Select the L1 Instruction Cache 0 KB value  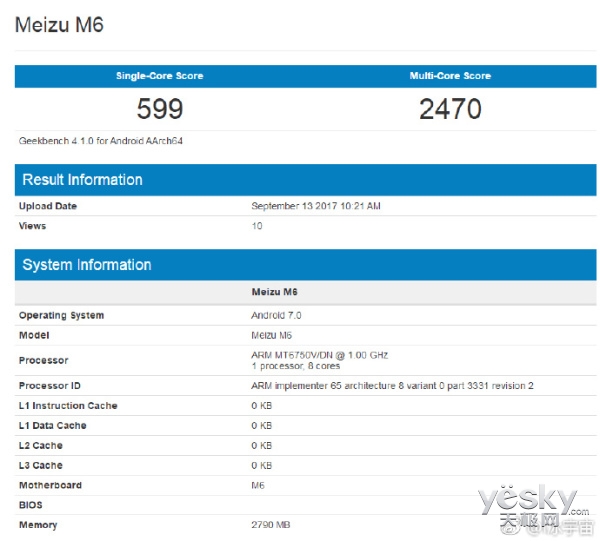[x=261, y=406]
